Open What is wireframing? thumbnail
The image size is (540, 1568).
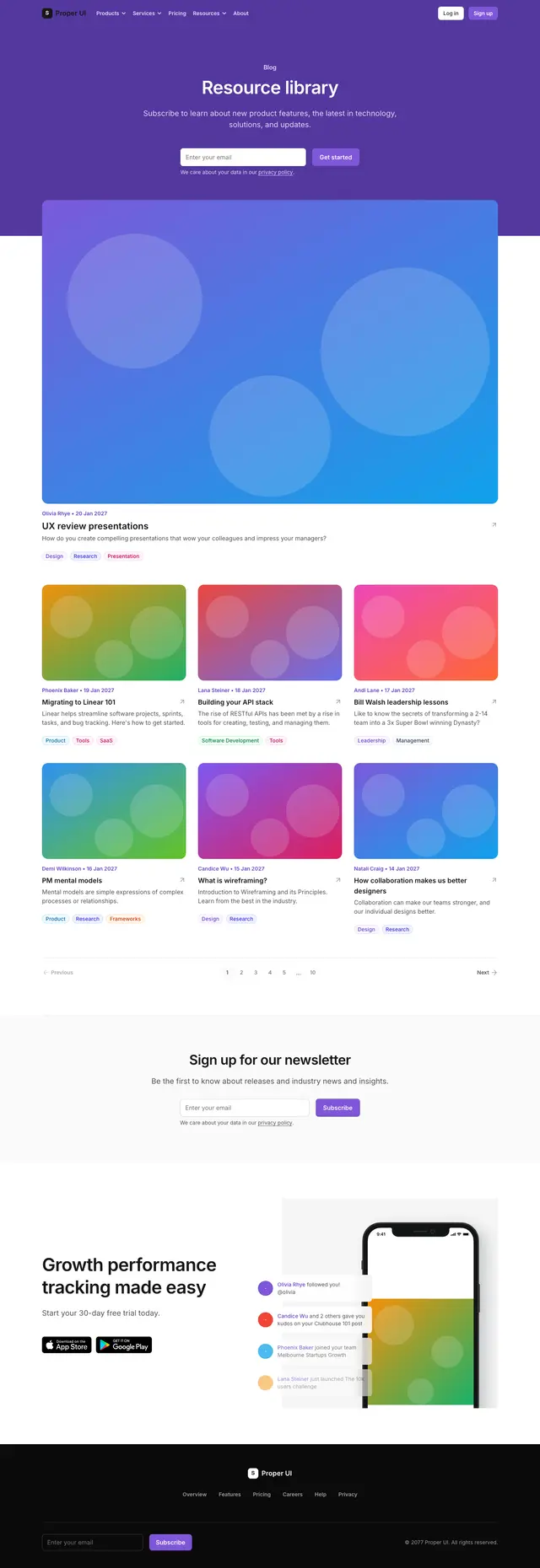tap(270, 811)
